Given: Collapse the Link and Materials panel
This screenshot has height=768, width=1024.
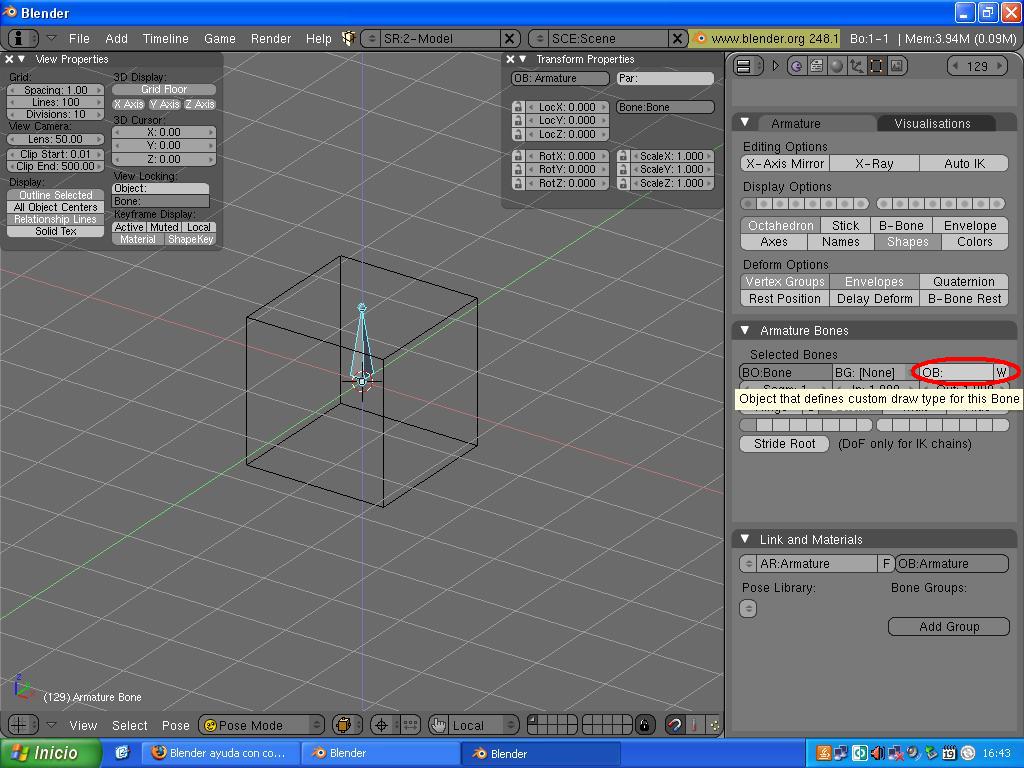Looking at the screenshot, I should click(x=744, y=539).
